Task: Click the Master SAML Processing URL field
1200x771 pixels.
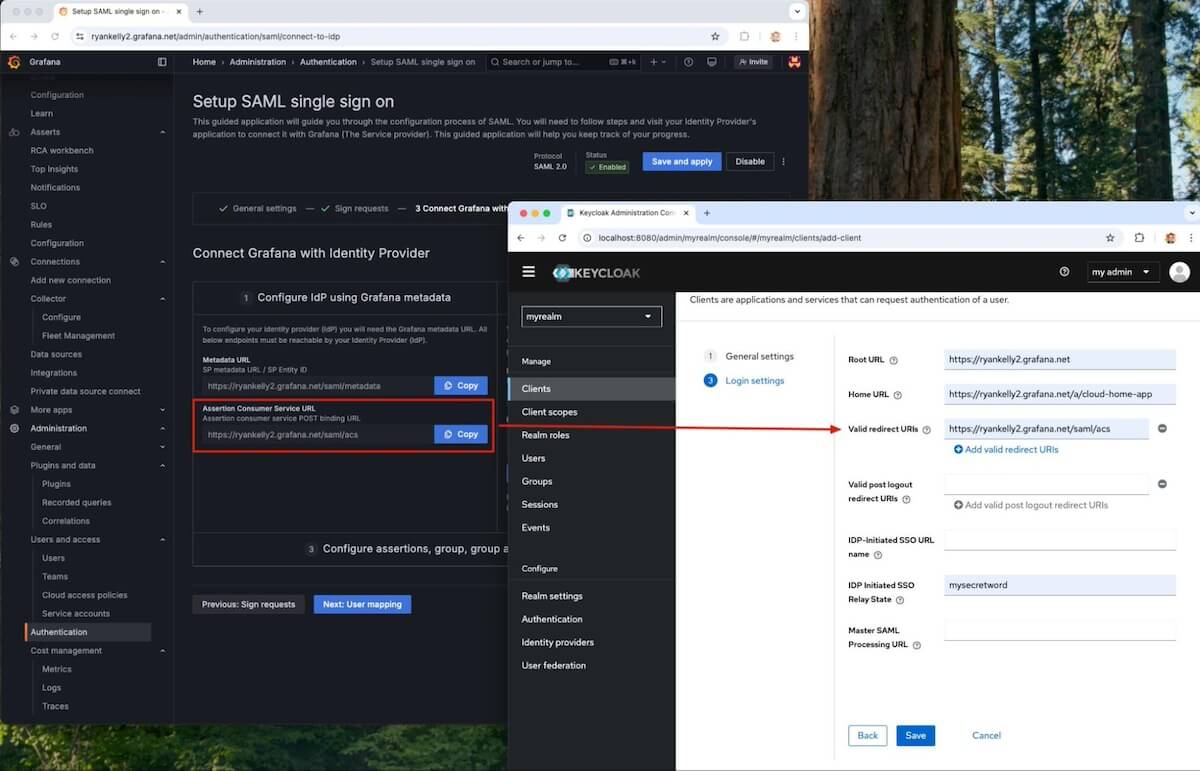Action: 1060,630
